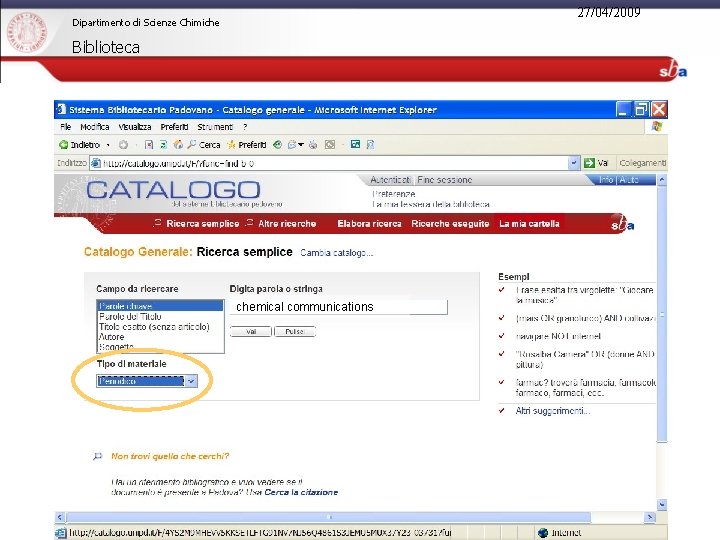Screen dimensions: 720x540
Task: Click the Autenticati link
Action: pos(390,180)
